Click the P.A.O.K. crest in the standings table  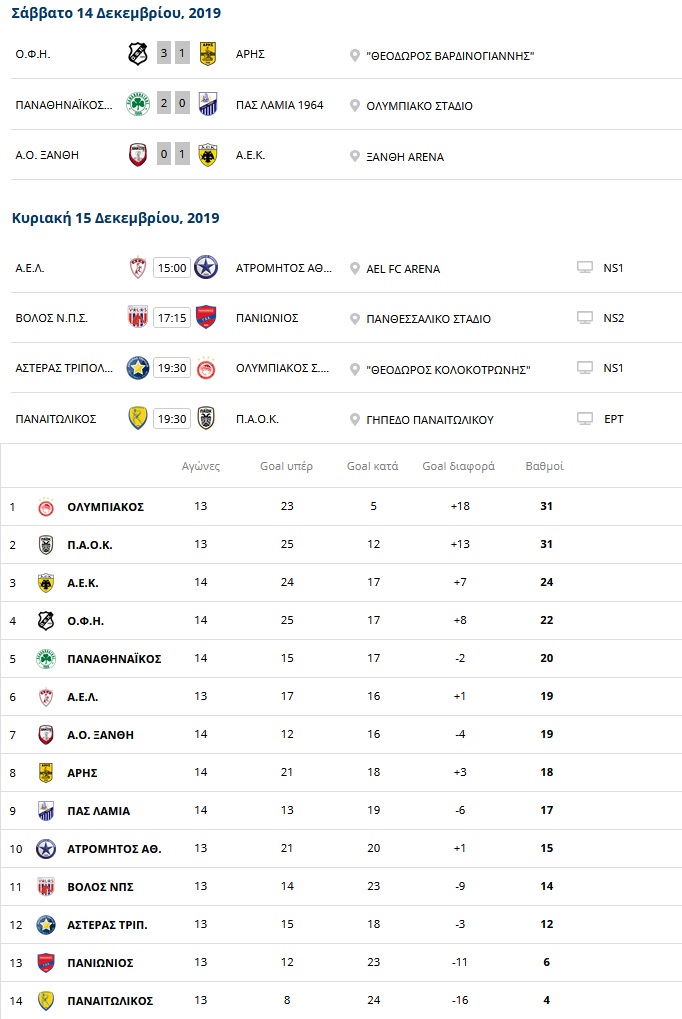tap(45, 545)
